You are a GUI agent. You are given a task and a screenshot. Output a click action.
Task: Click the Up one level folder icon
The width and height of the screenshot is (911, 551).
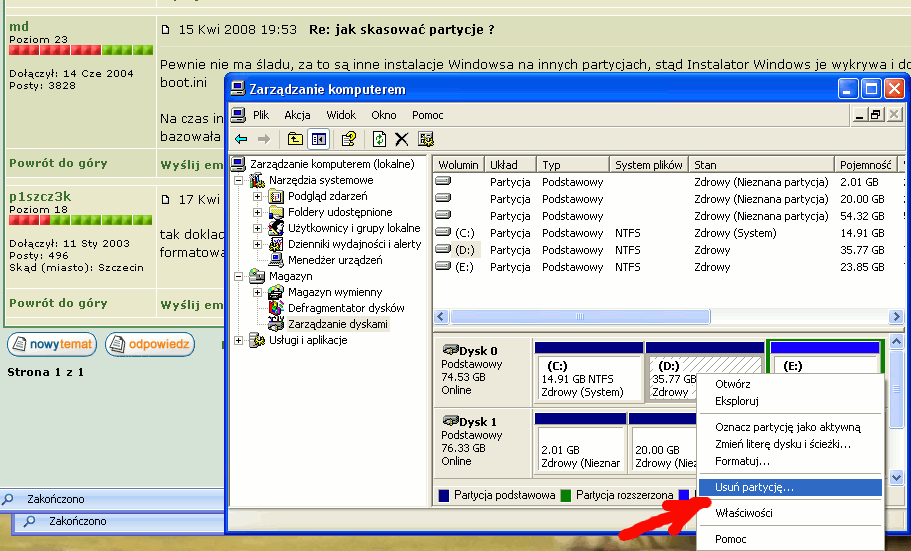[x=295, y=139]
